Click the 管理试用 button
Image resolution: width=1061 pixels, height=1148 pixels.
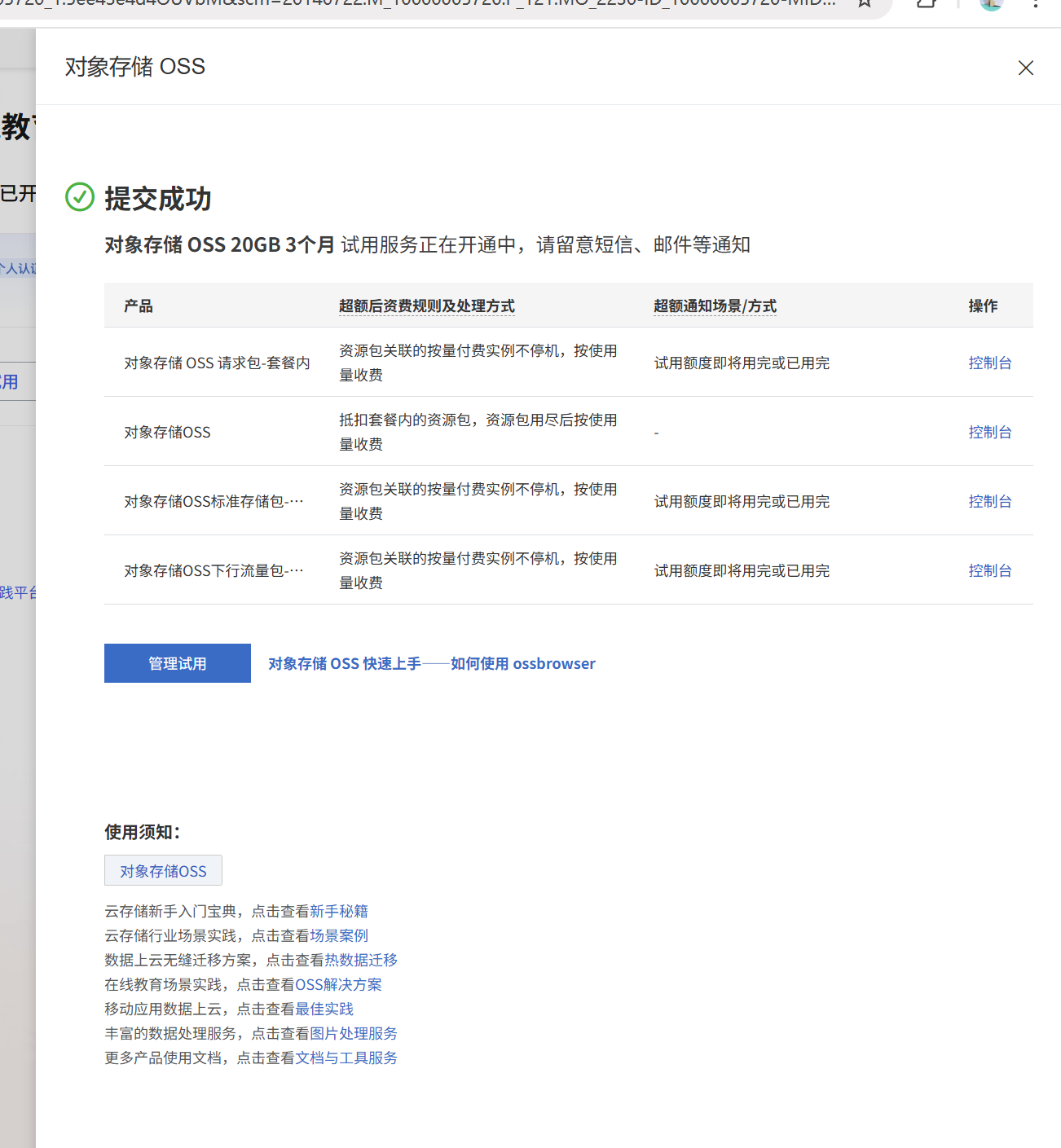click(x=178, y=663)
